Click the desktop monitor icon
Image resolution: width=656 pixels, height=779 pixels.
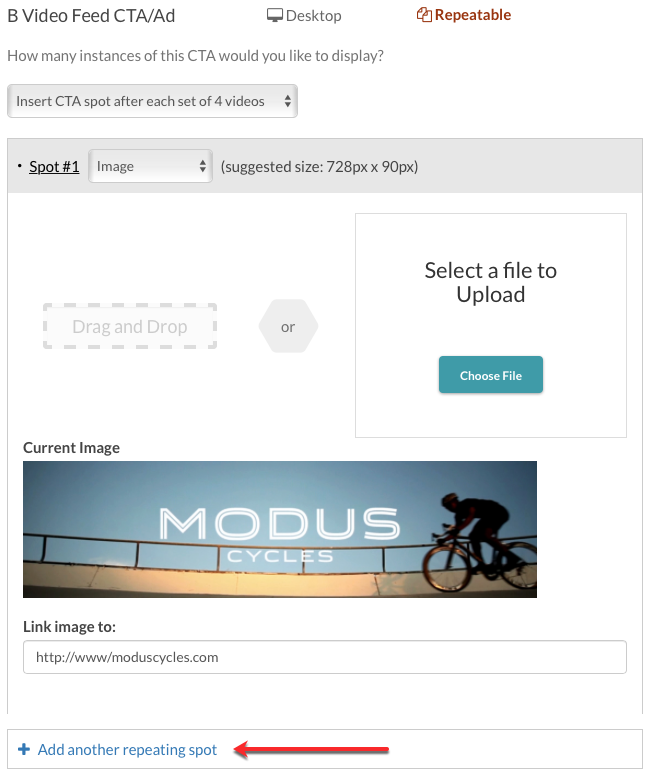(x=274, y=15)
